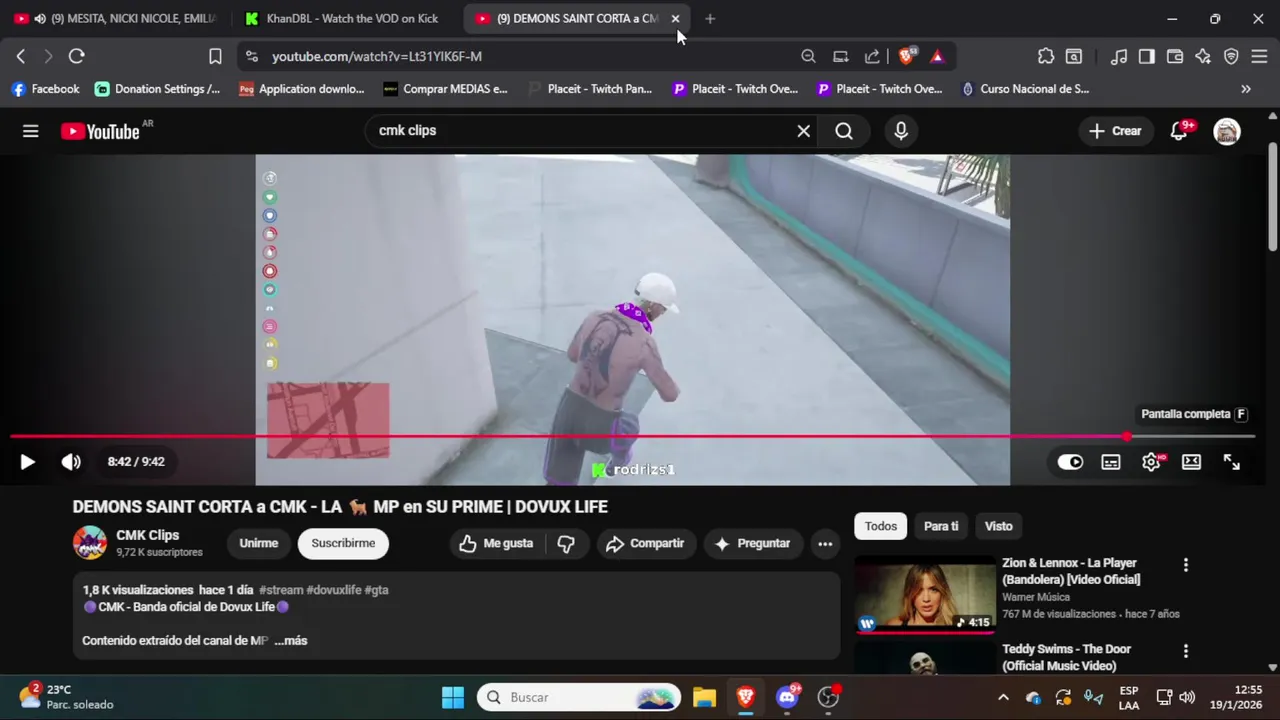Show more bookmarks chevron
This screenshot has width=1280, height=720.
tap(1246, 89)
